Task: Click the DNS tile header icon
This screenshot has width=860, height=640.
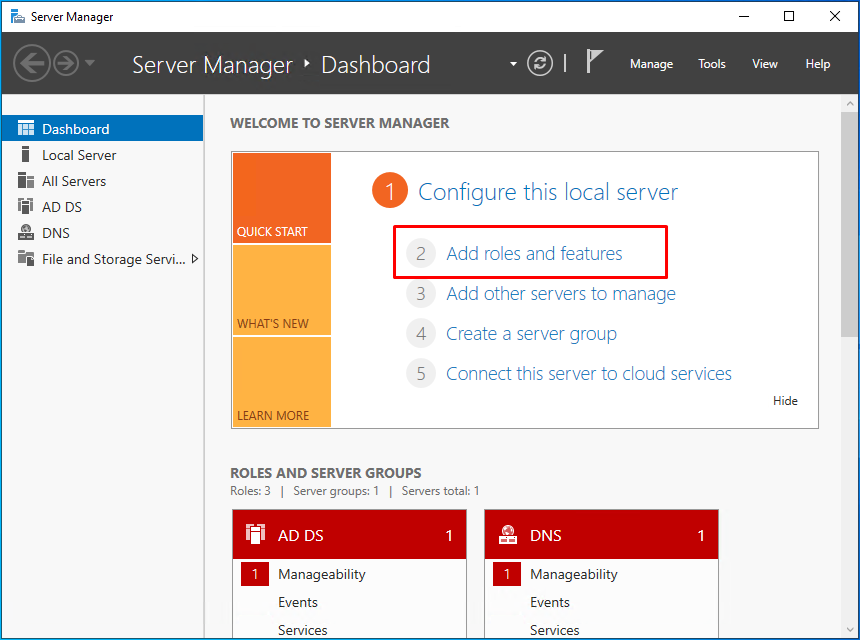Action: [507, 534]
